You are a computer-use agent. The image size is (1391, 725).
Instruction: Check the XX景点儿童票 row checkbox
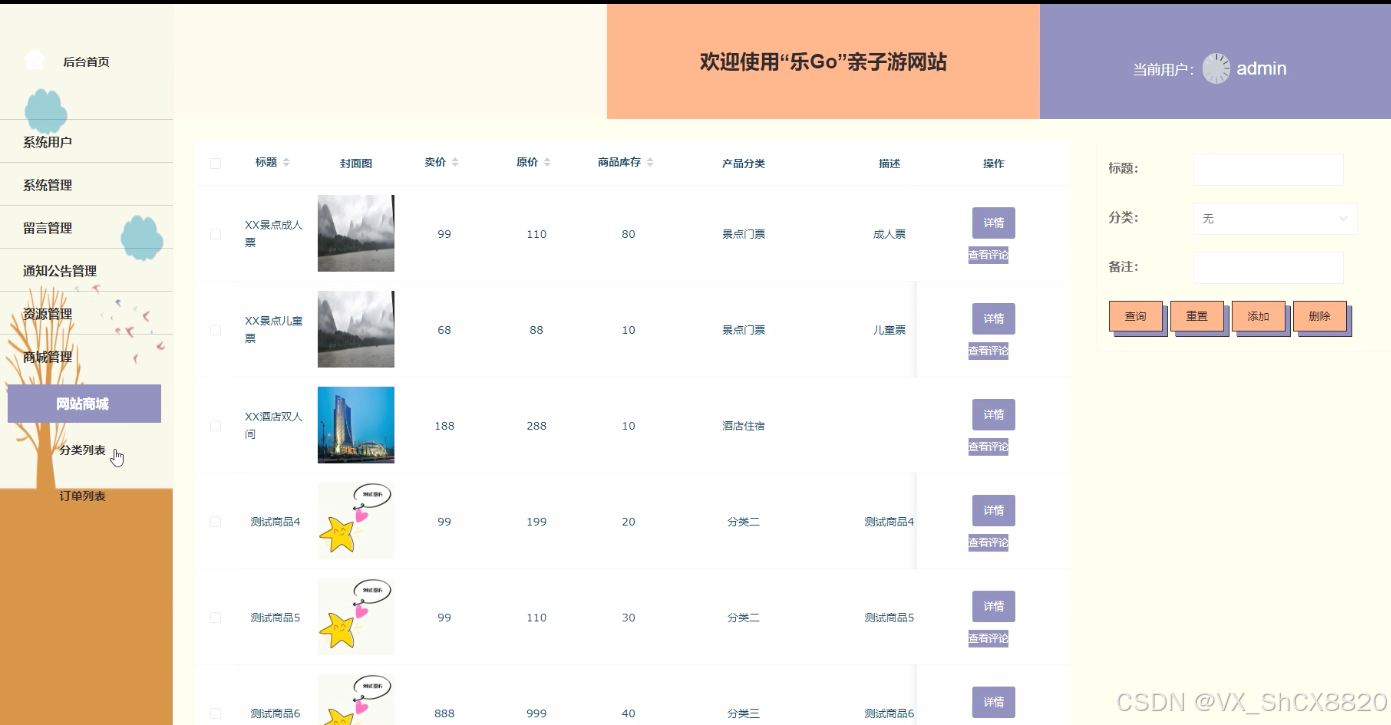[215, 330]
